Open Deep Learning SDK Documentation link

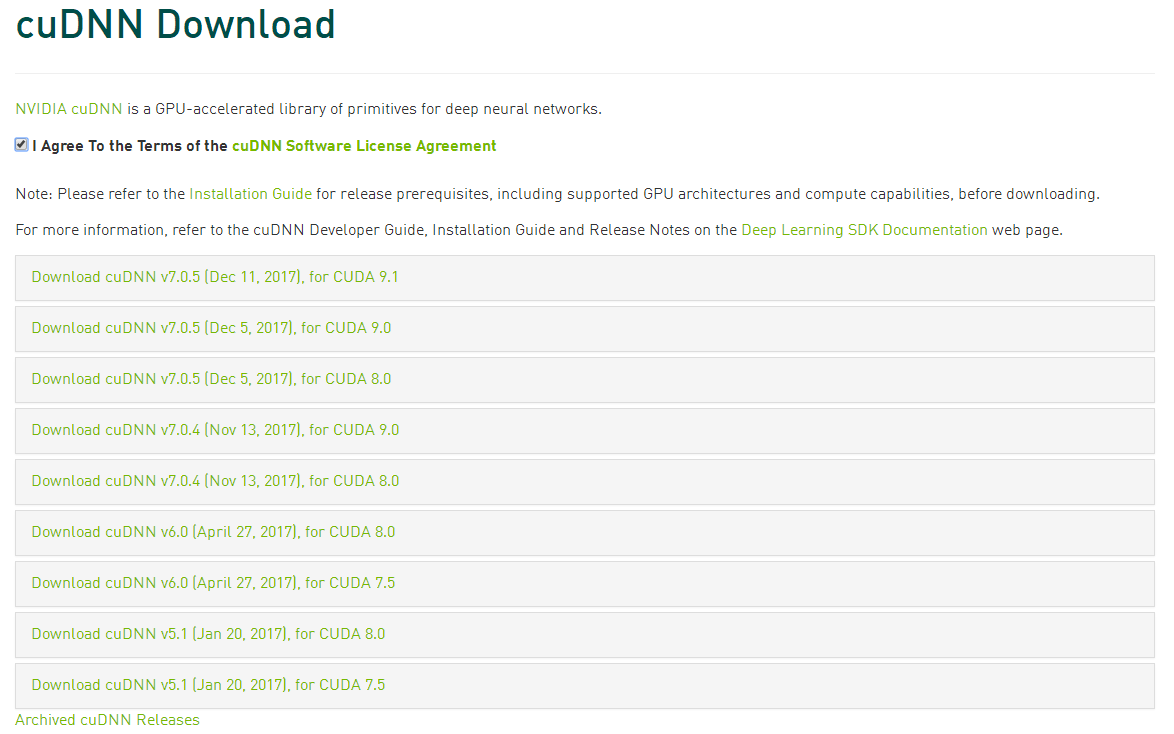pos(864,230)
